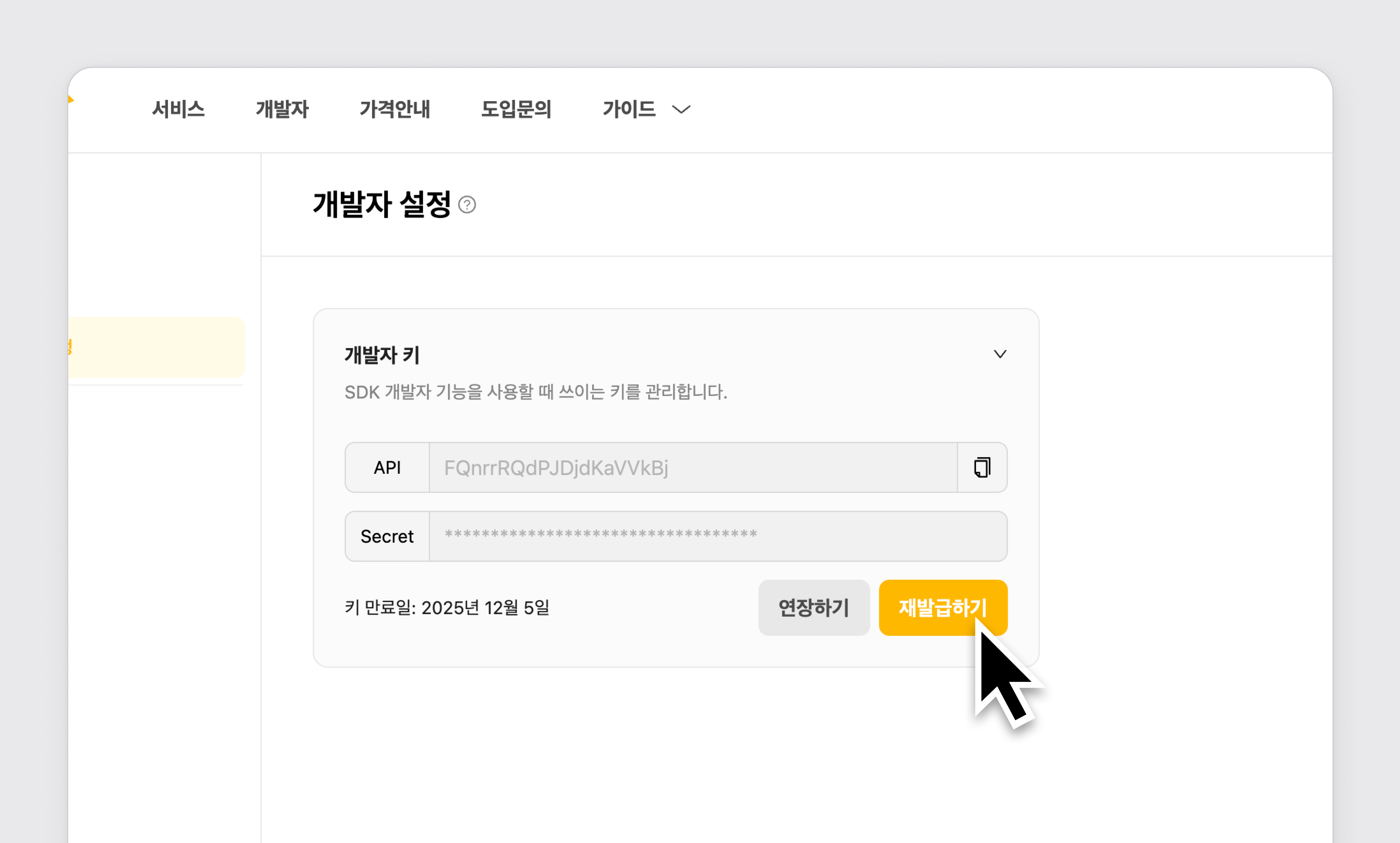This screenshot has height=843, width=1400.
Task: Click the 개발자 키 section heading
Action: (x=382, y=355)
